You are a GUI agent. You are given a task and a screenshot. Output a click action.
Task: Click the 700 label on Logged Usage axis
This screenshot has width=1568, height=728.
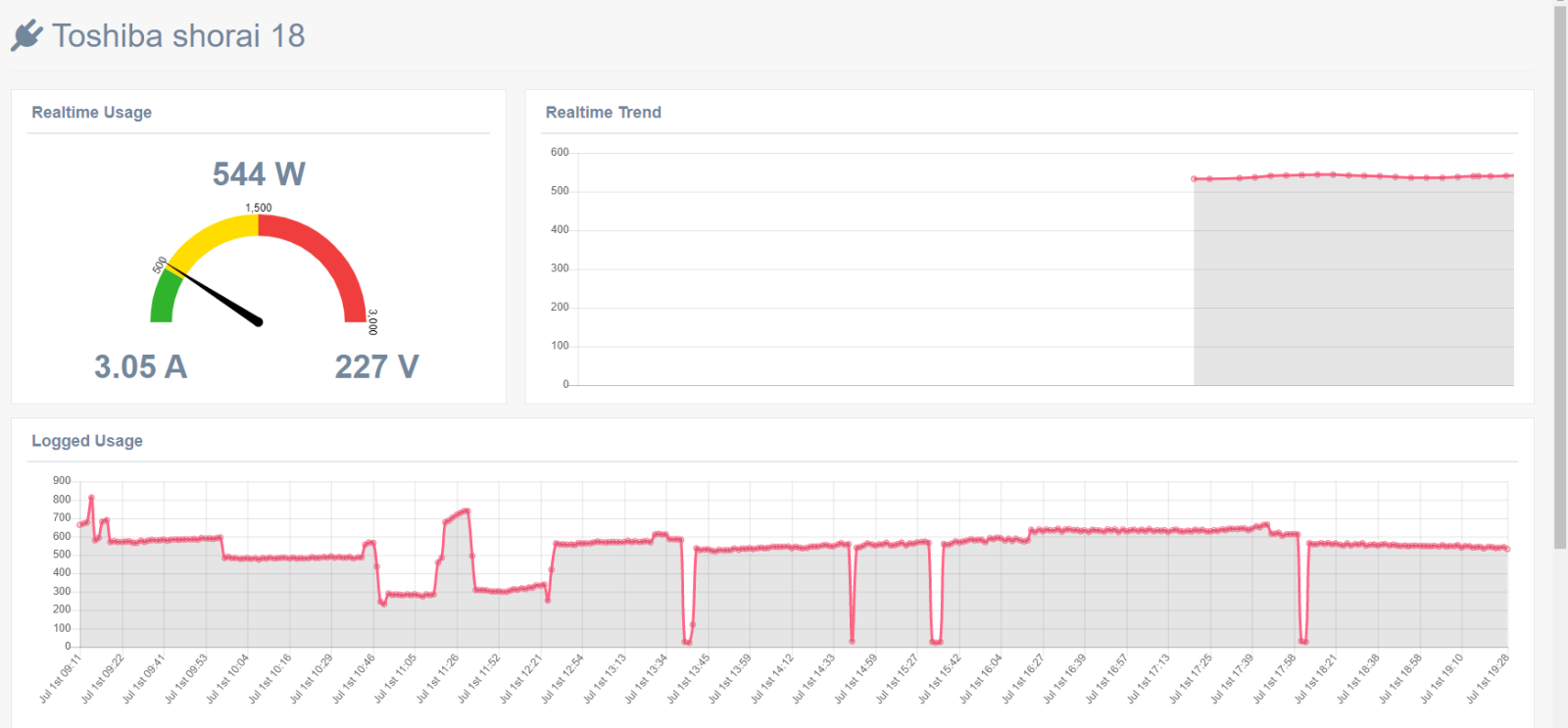pyautogui.click(x=62, y=517)
